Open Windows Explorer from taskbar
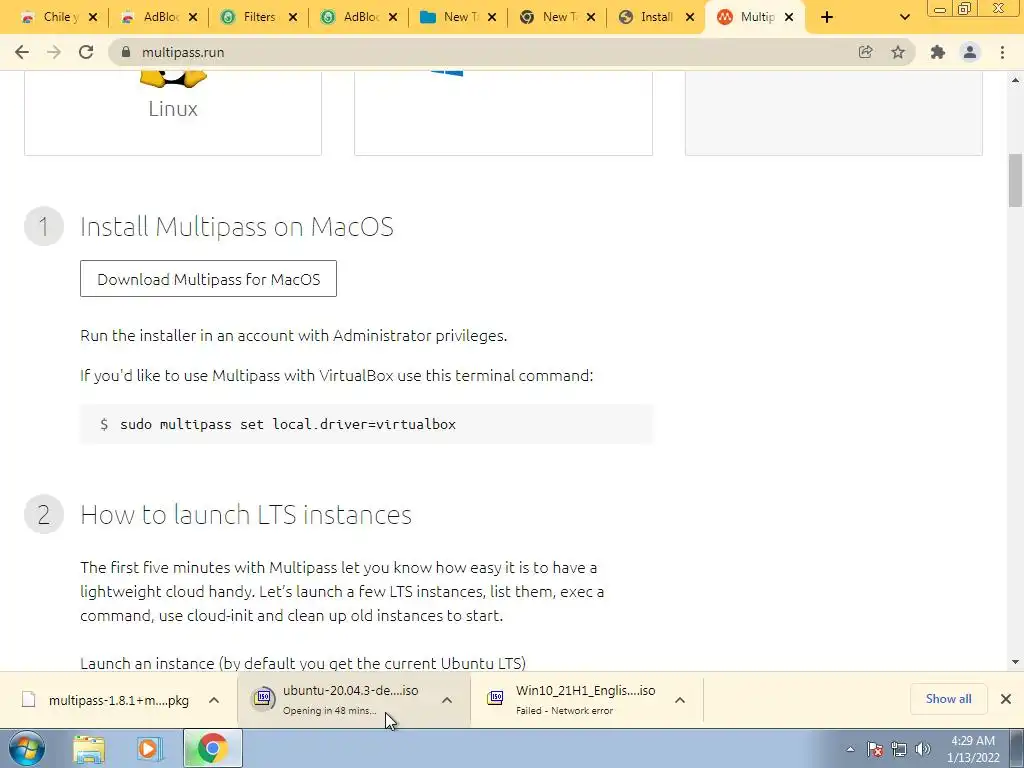The image size is (1024, 768). click(89, 749)
